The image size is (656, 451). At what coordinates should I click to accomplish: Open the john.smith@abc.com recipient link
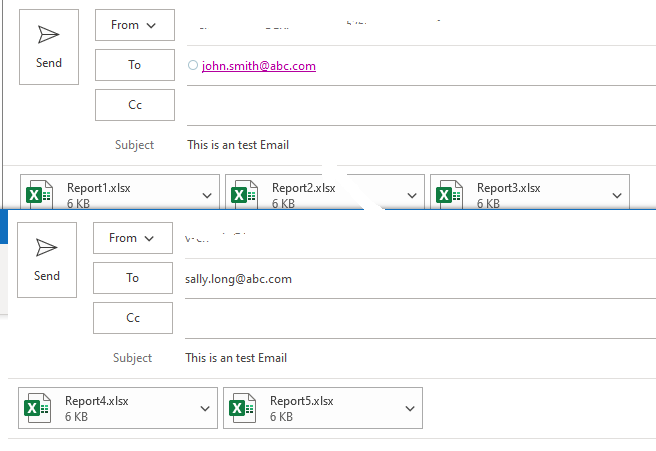pyautogui.click(x=259, y=66)
